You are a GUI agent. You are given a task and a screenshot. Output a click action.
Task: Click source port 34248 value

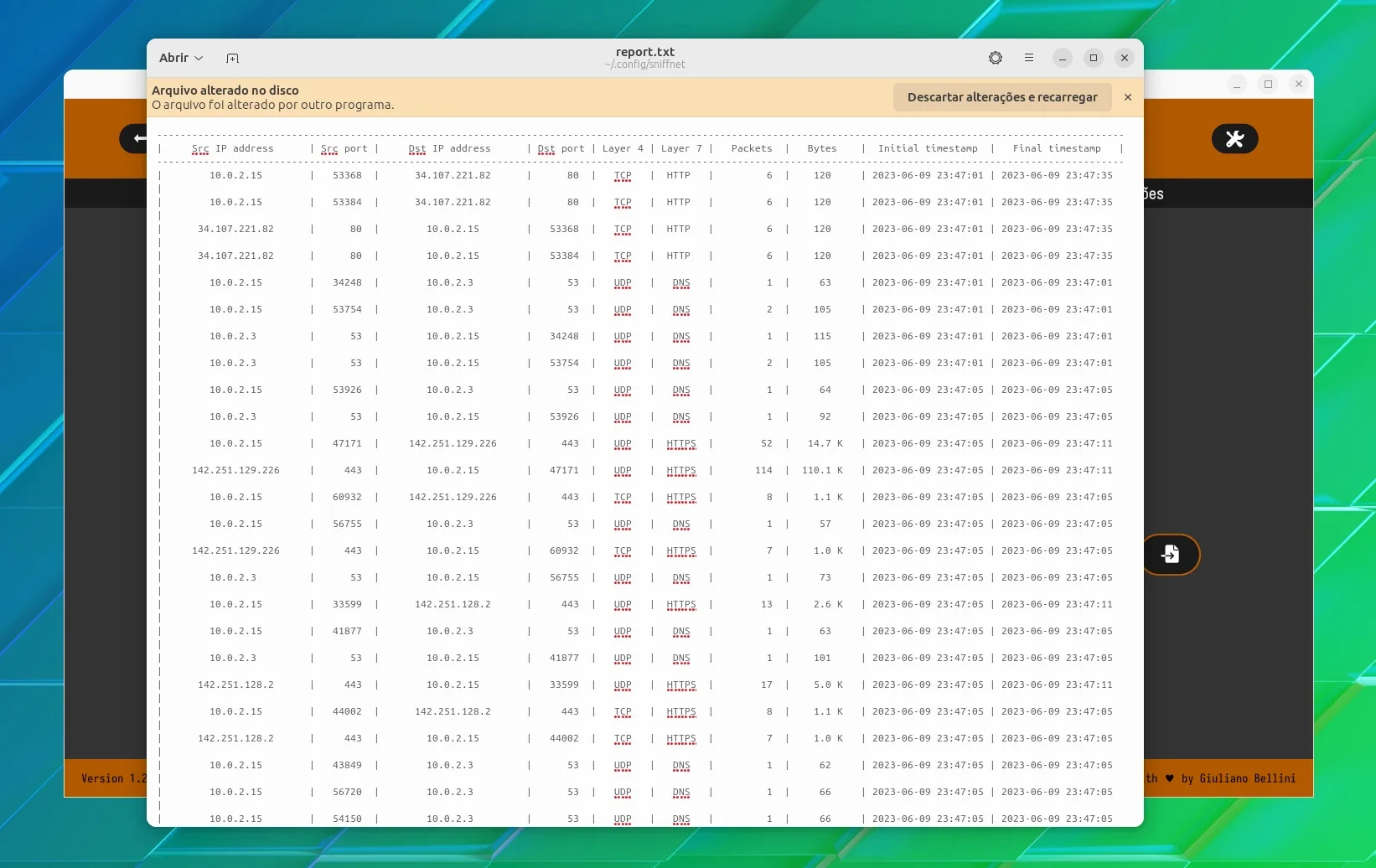pyautogui.click(x=347, y=282)
